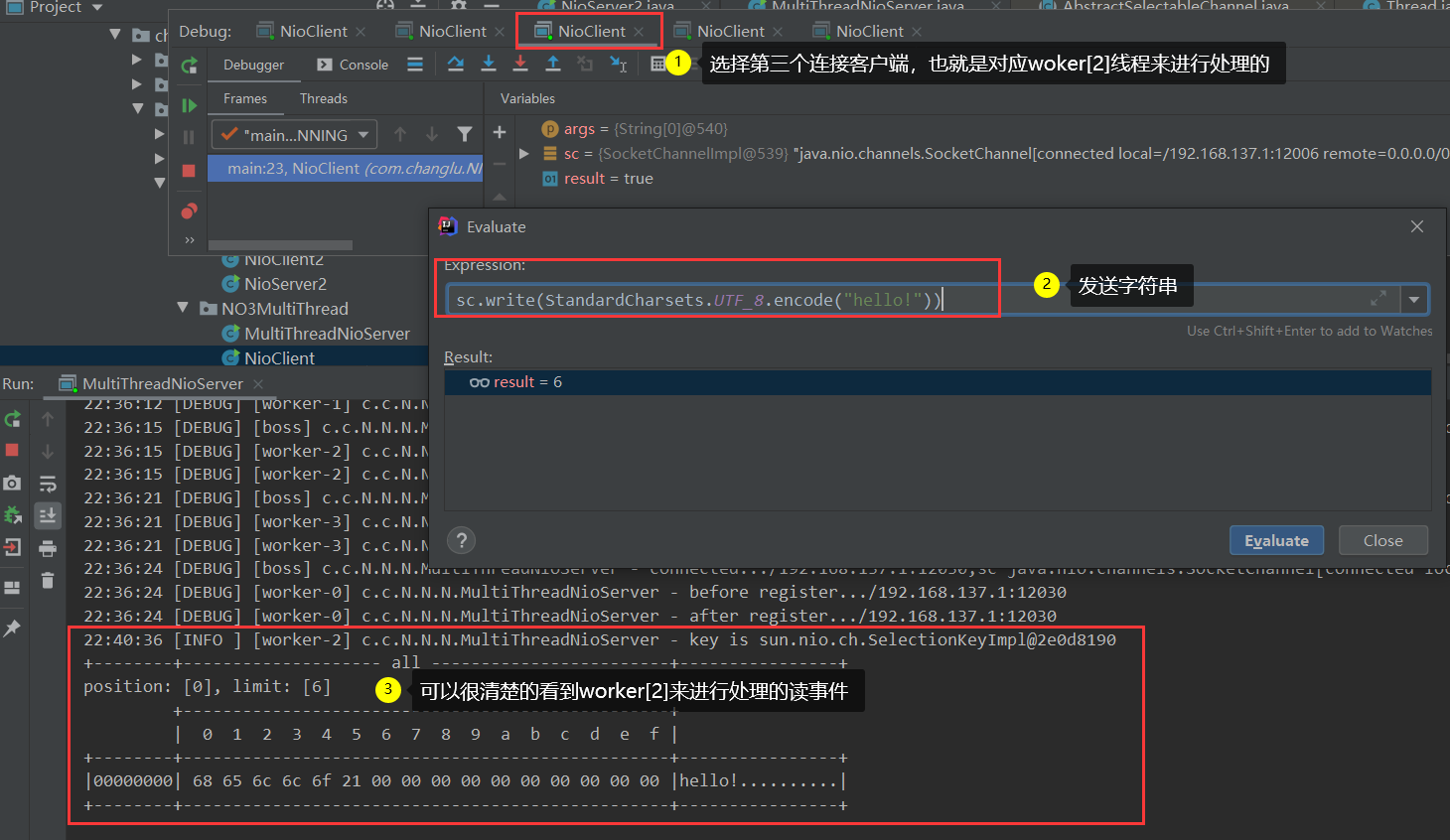Stop the debug session

[x=189, y=171]
